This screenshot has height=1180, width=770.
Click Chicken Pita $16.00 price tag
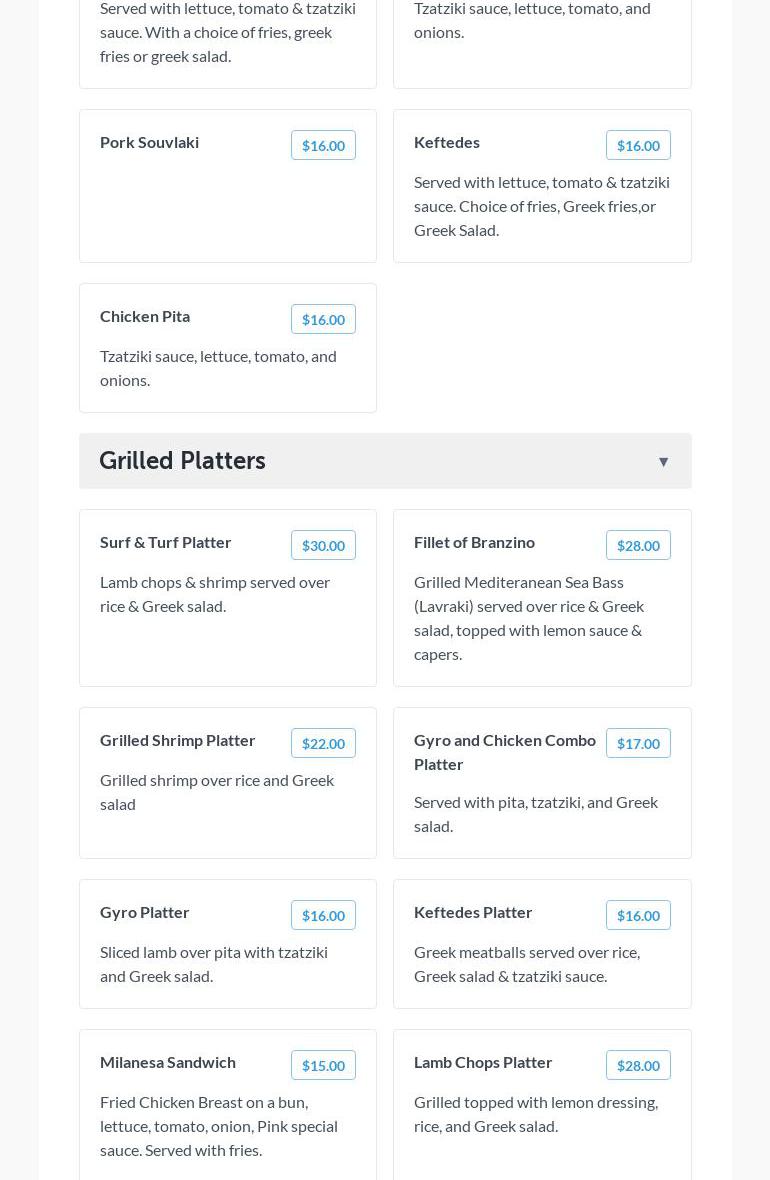323,320
